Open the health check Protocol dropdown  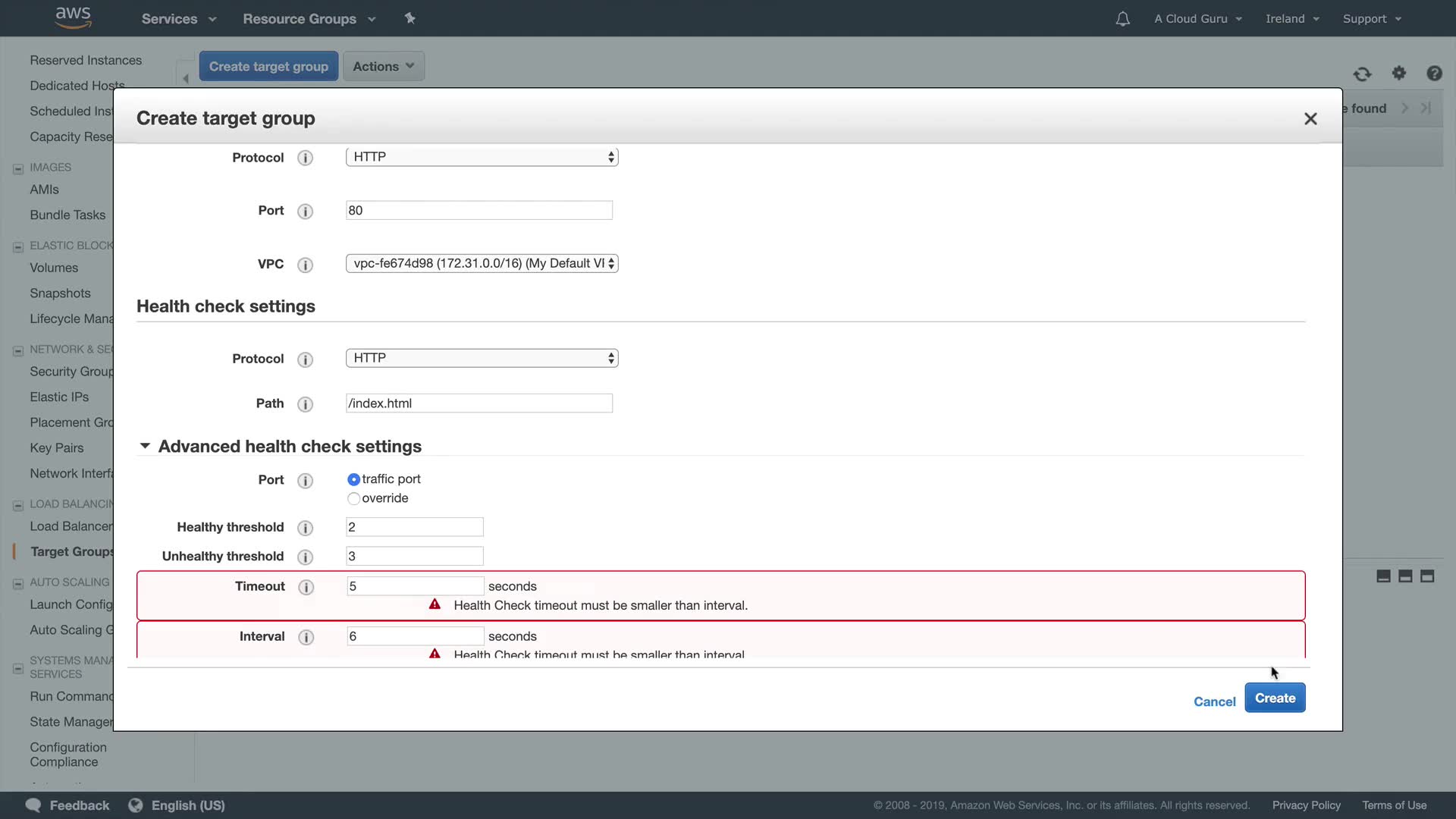(482, 358)
